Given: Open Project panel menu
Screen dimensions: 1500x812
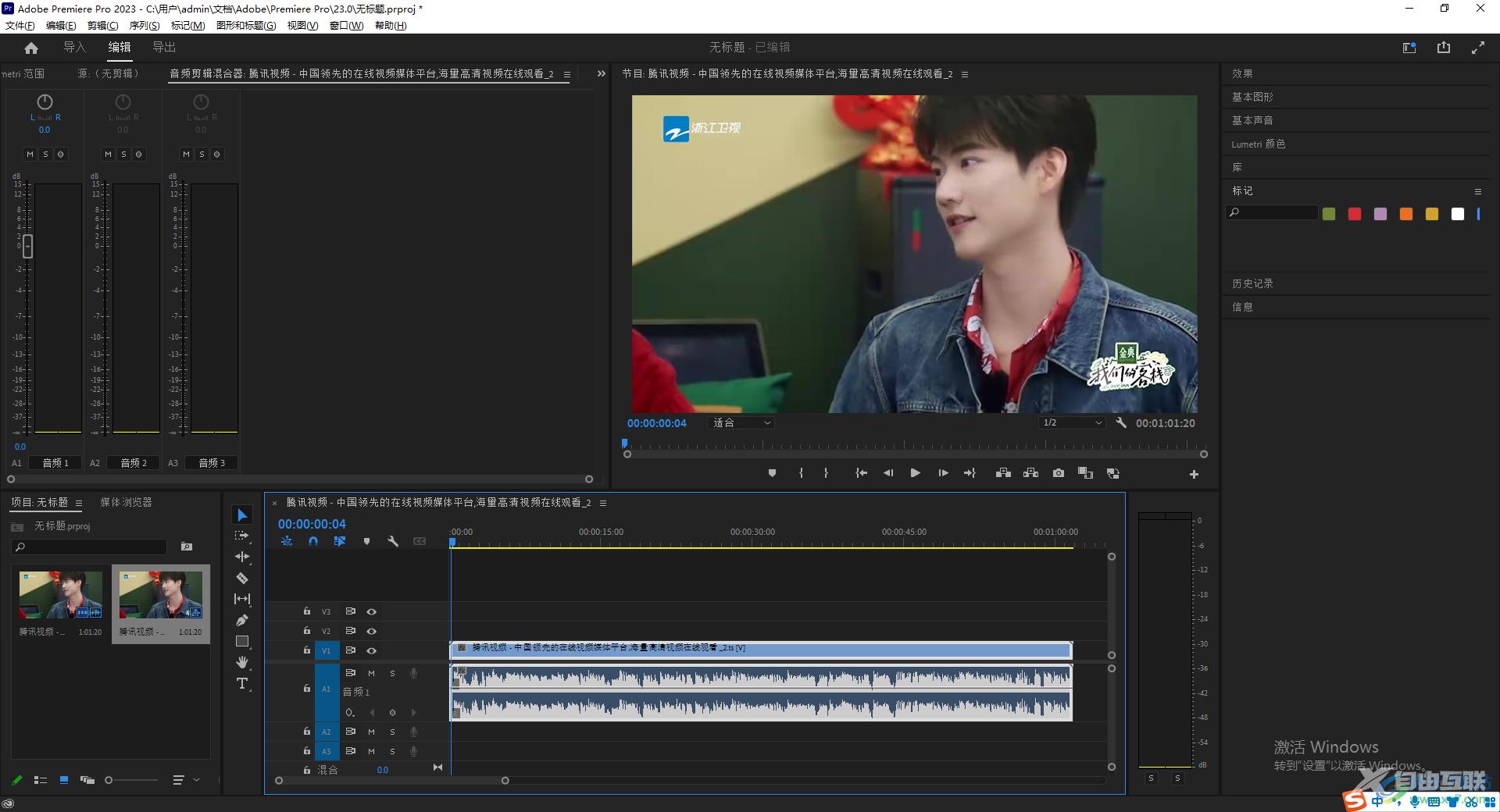Looking at the screenshot, I should (79, 503).
